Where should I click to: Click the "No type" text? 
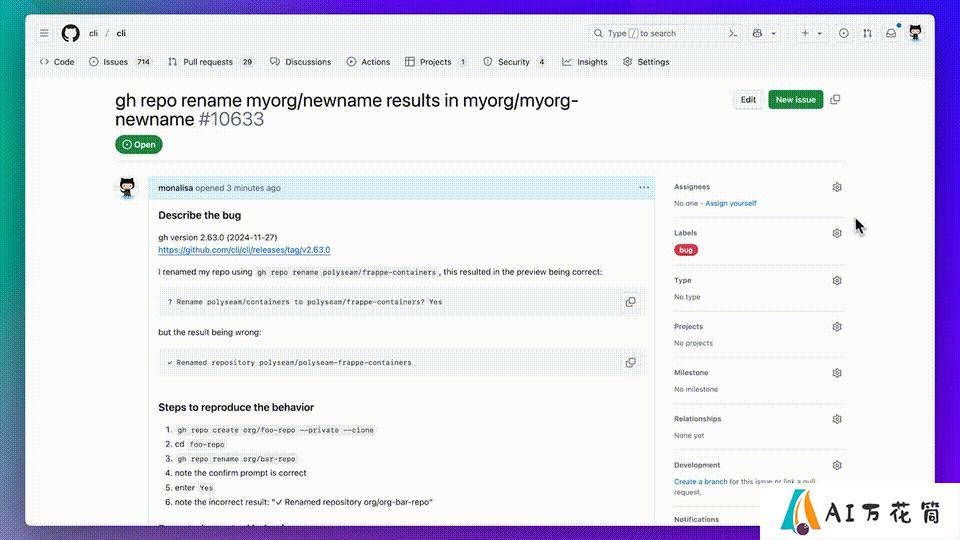(687, 297)
